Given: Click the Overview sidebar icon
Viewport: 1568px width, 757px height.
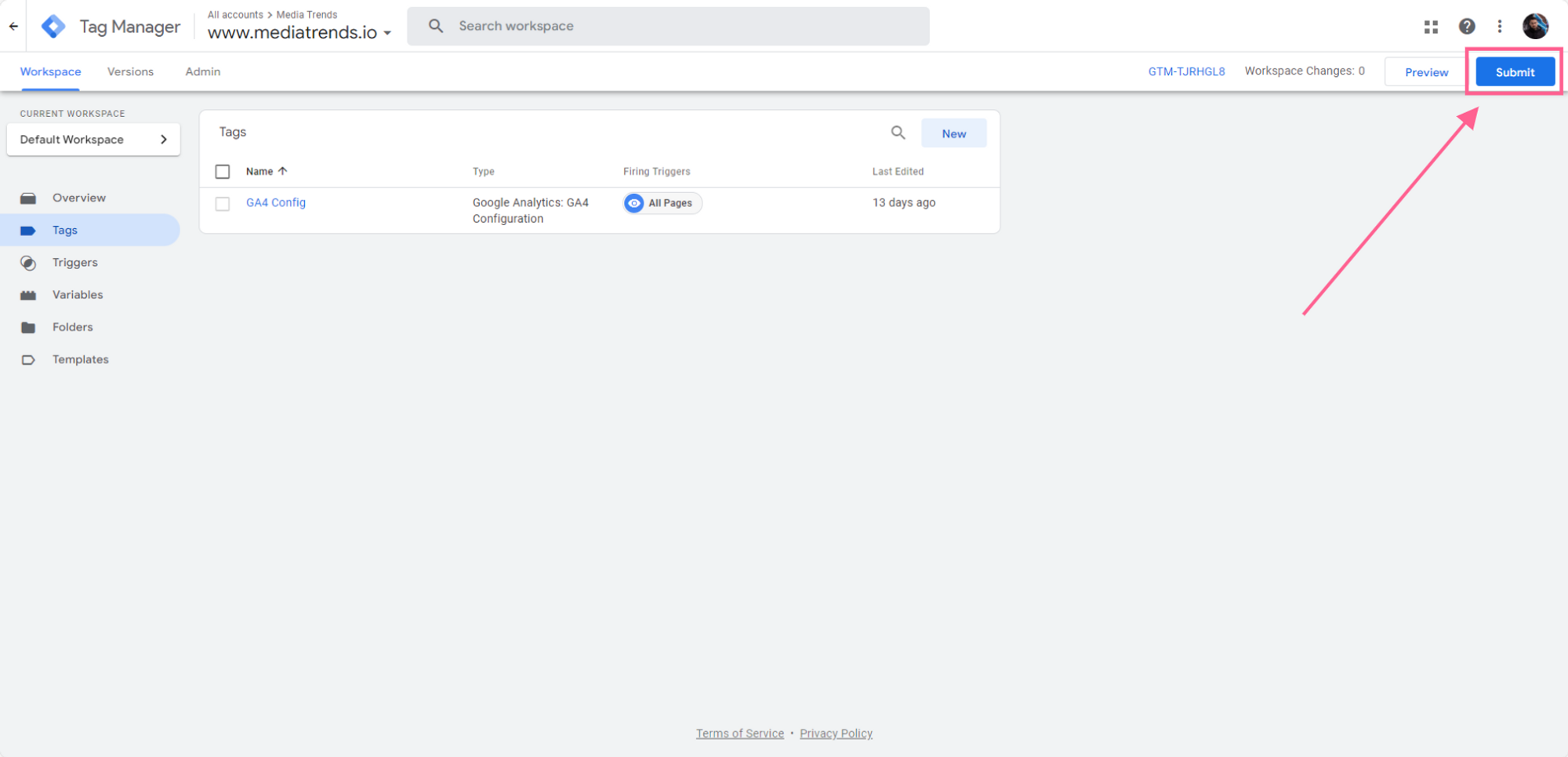Looking at the screenshot, I should click(28, 198).
